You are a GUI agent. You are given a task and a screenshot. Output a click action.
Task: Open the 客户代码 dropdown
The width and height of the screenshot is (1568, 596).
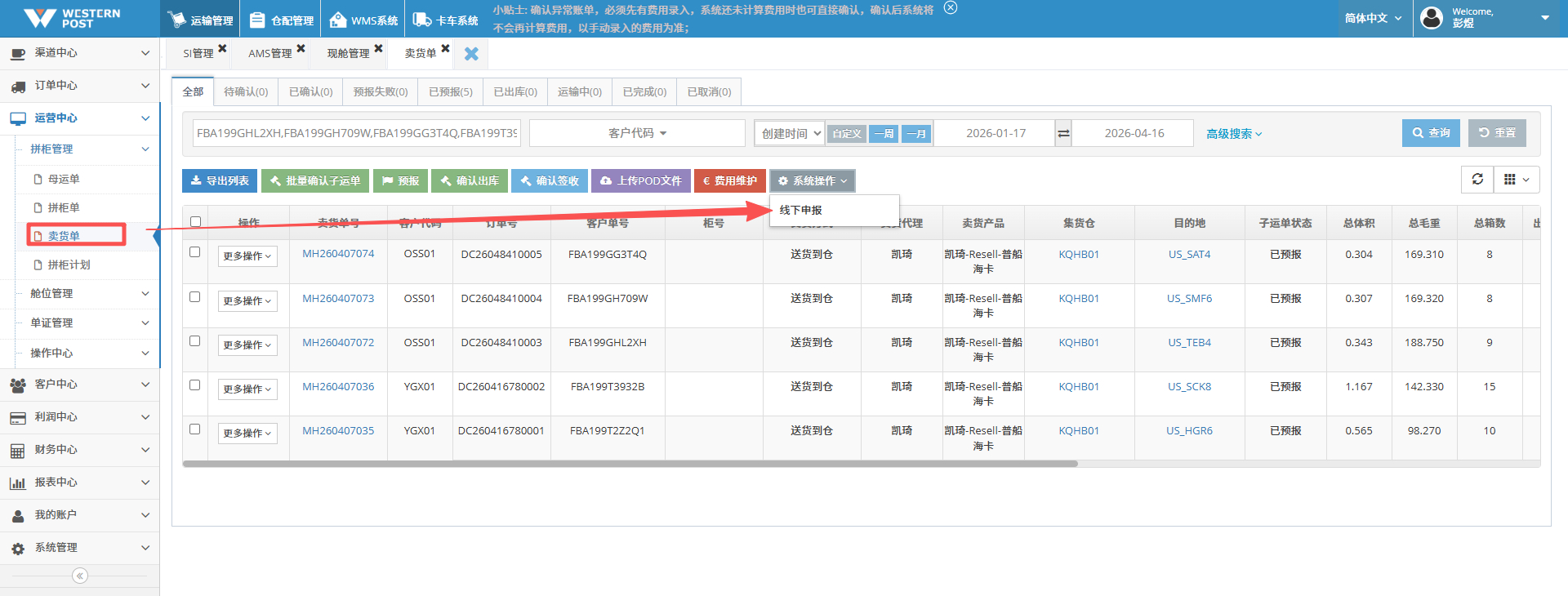(x=637, y=133)
